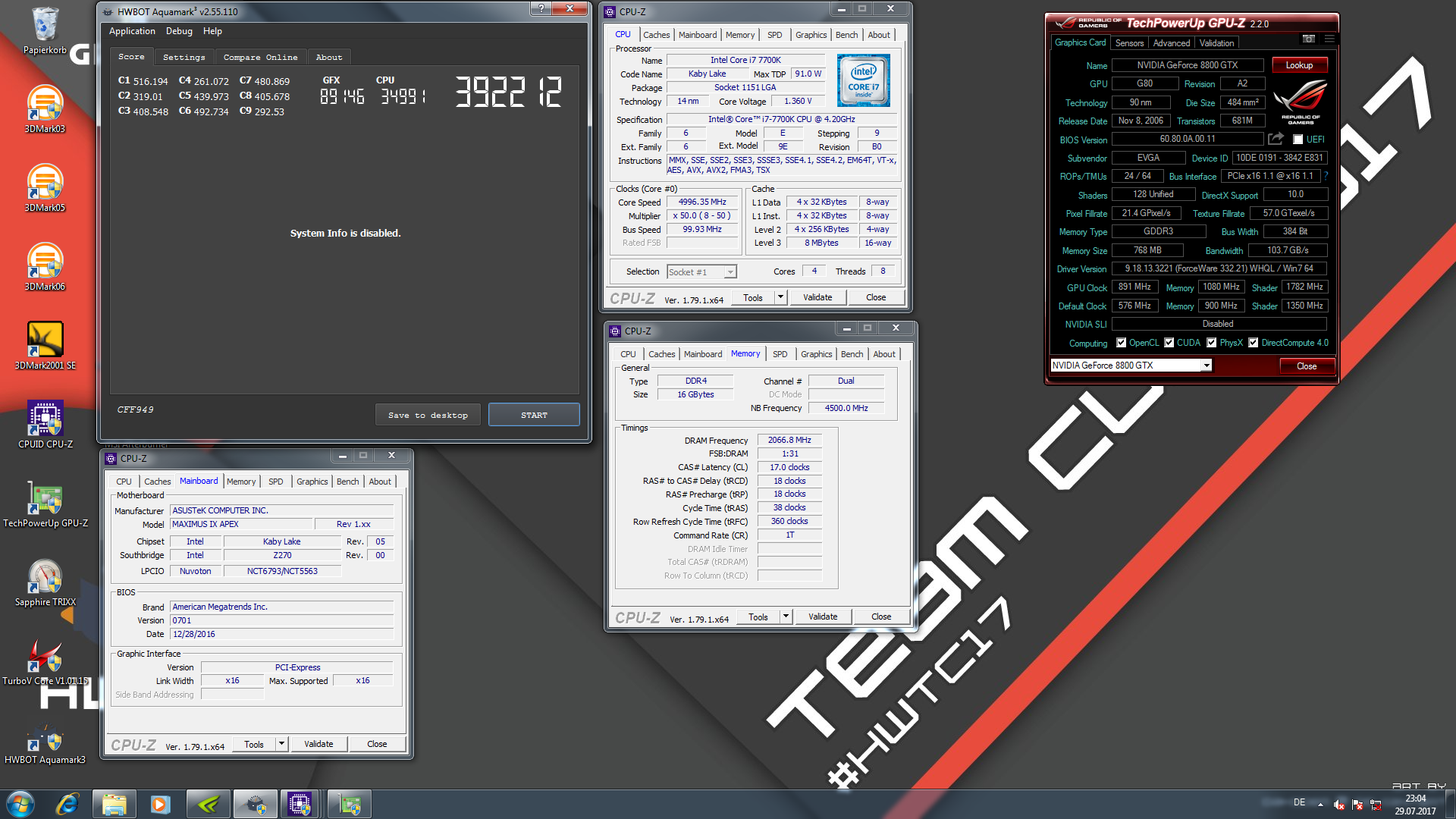Launch the 3DMark03 desktop shortcut
1456x819 pixels.
pos(45,109)
